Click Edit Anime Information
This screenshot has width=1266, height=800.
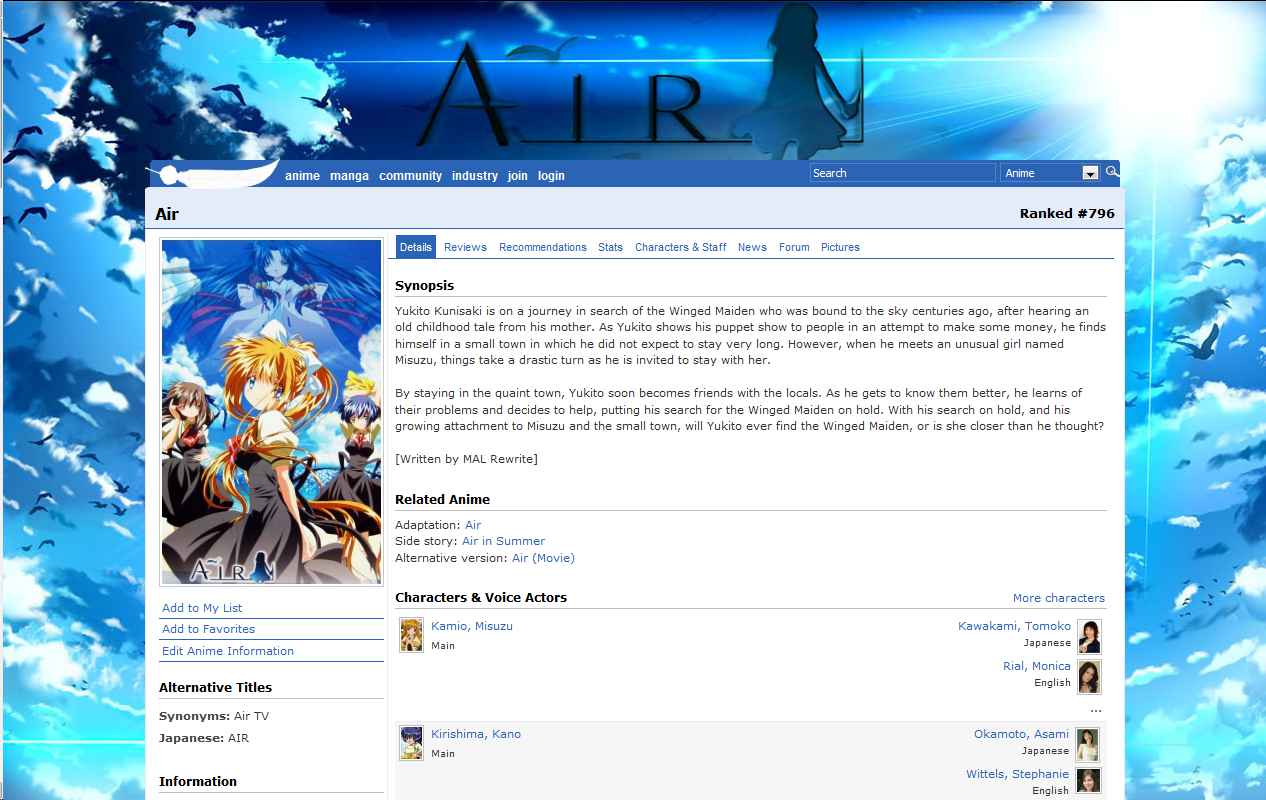(228, 651)
